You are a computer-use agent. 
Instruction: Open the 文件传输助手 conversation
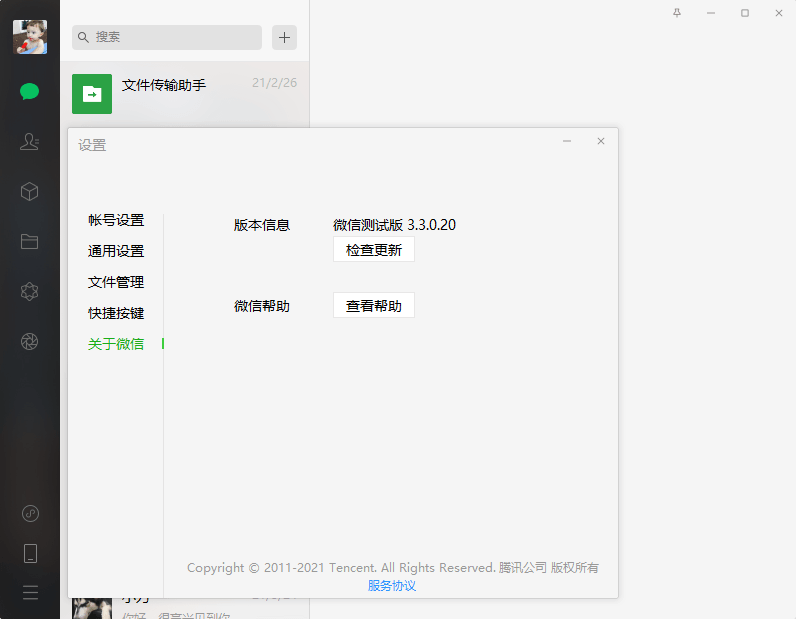pyautogui.click(x=185, y=94)
